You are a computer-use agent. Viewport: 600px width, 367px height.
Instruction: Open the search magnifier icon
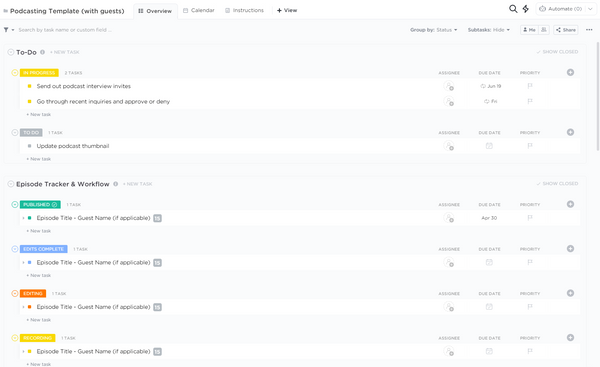pyautogui.click(x=513, y=9)
